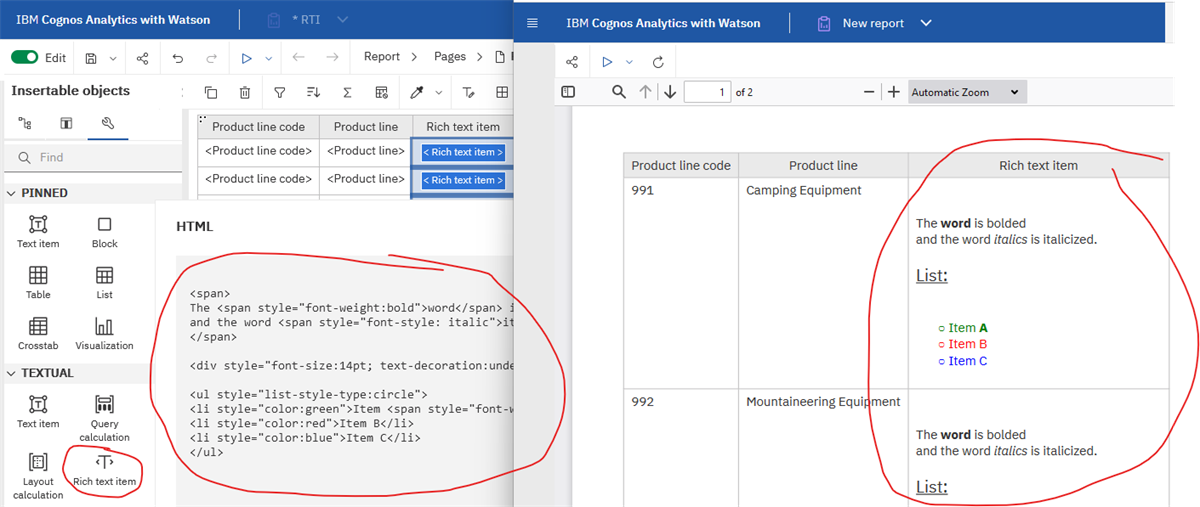1200x507 pixels.
Task: Click the Sort icon
Action: point(313,93)
